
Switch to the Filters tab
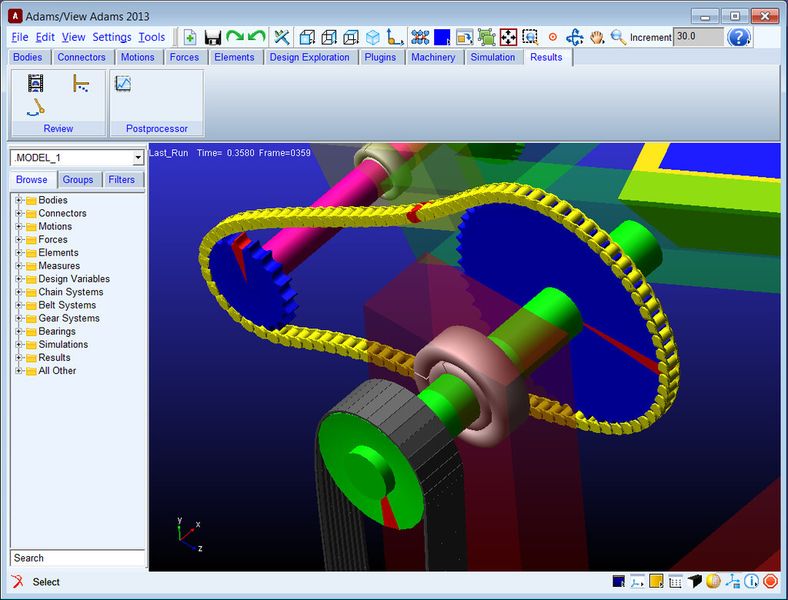pyautogui.click(x=122, y=180)
